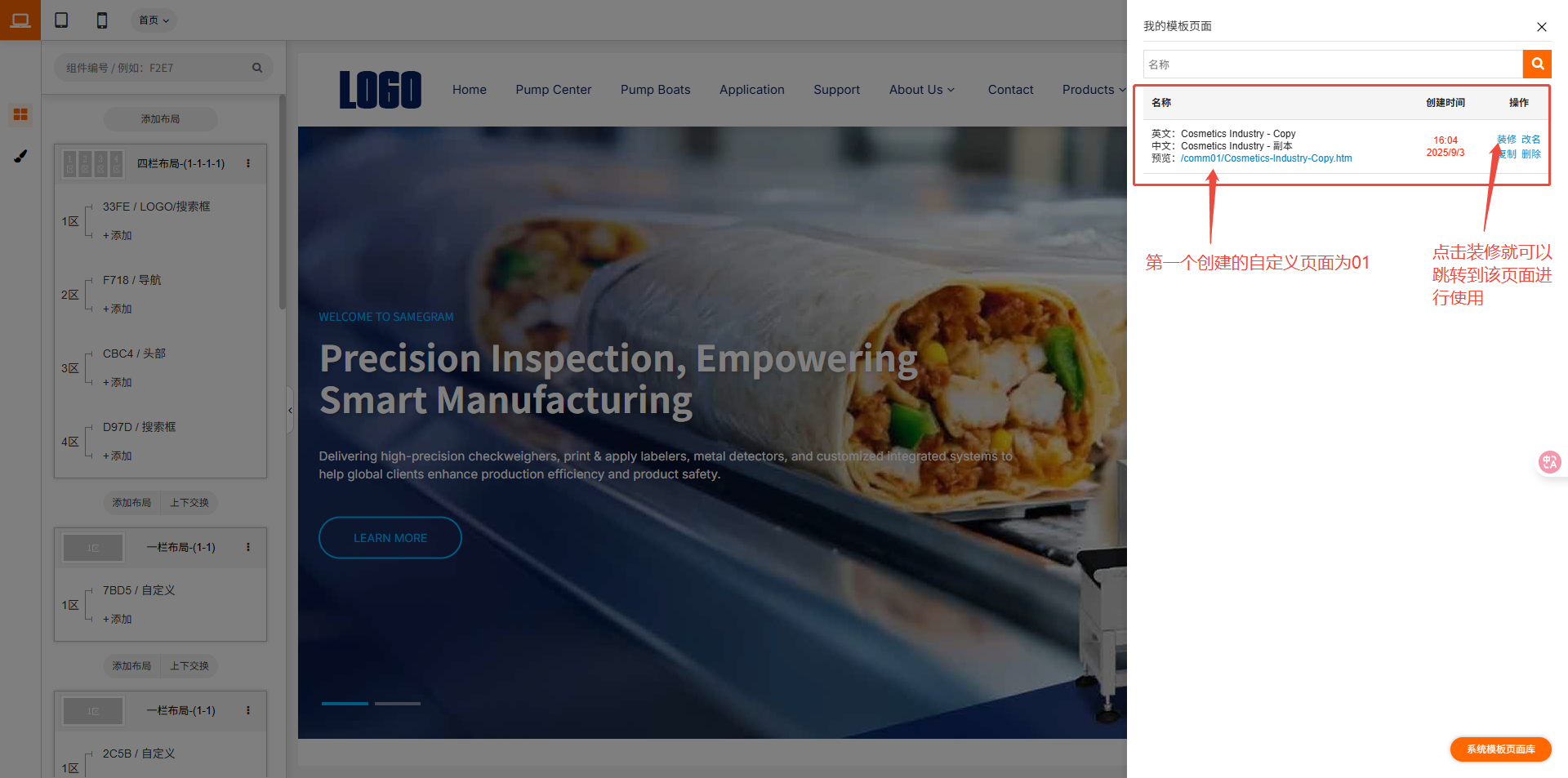Click 改名 to rename Cosmetics Industry - Copy

[x=1531, y=140]
